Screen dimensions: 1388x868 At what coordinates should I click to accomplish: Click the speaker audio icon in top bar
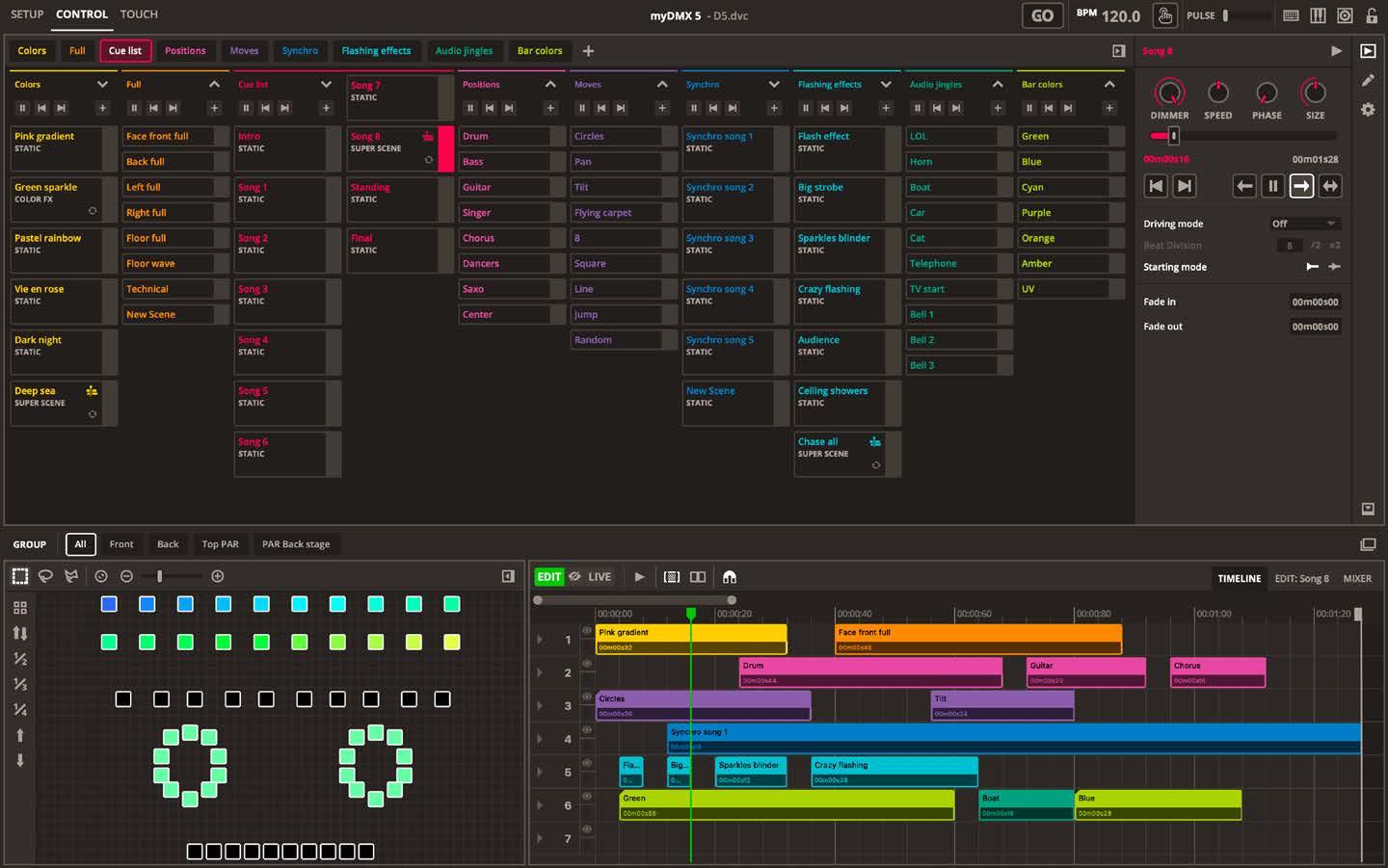point(1345,15)
